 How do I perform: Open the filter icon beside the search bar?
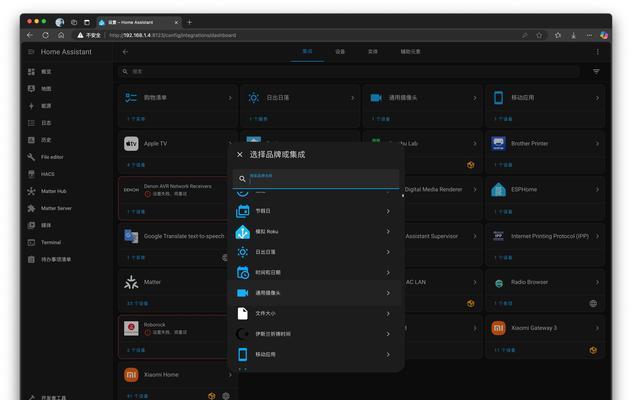tap(596, 72)
